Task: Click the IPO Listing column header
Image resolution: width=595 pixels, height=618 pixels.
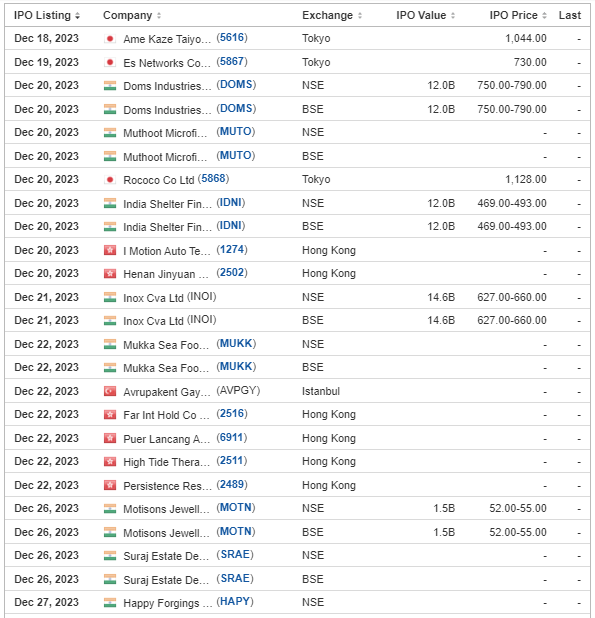Action: click(42, 15)
